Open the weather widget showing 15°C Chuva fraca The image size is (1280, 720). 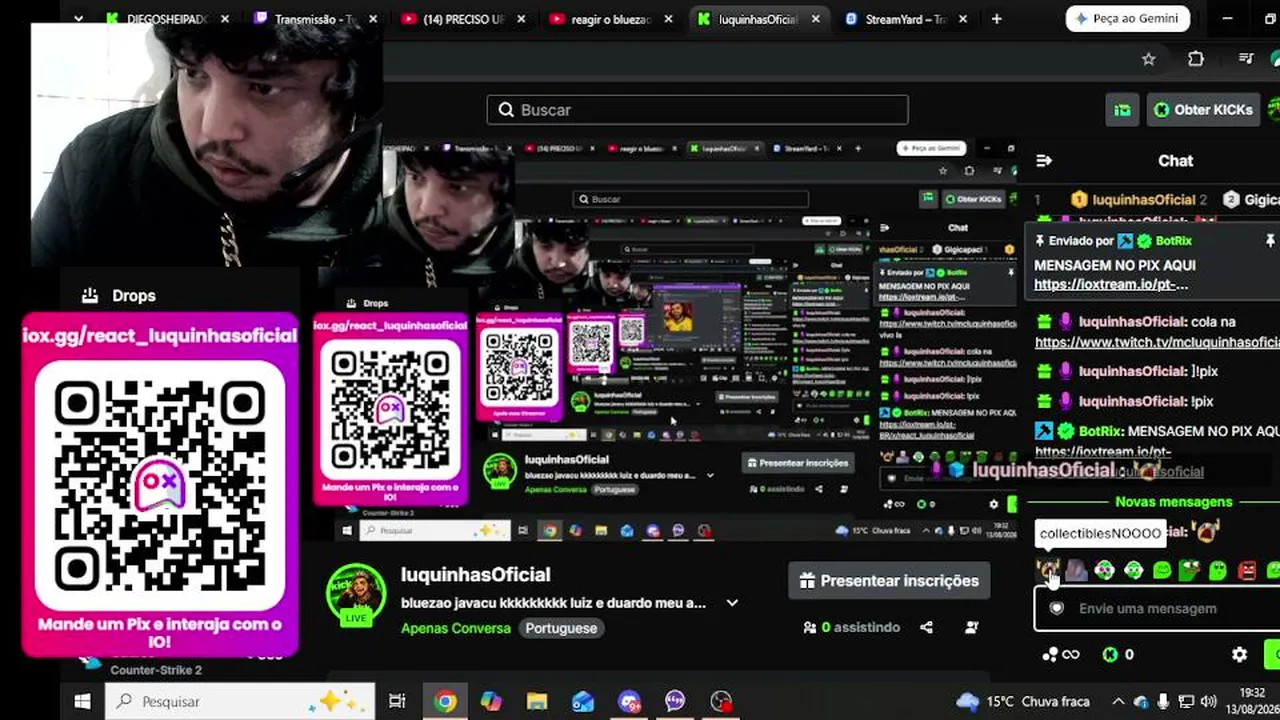1023,702
